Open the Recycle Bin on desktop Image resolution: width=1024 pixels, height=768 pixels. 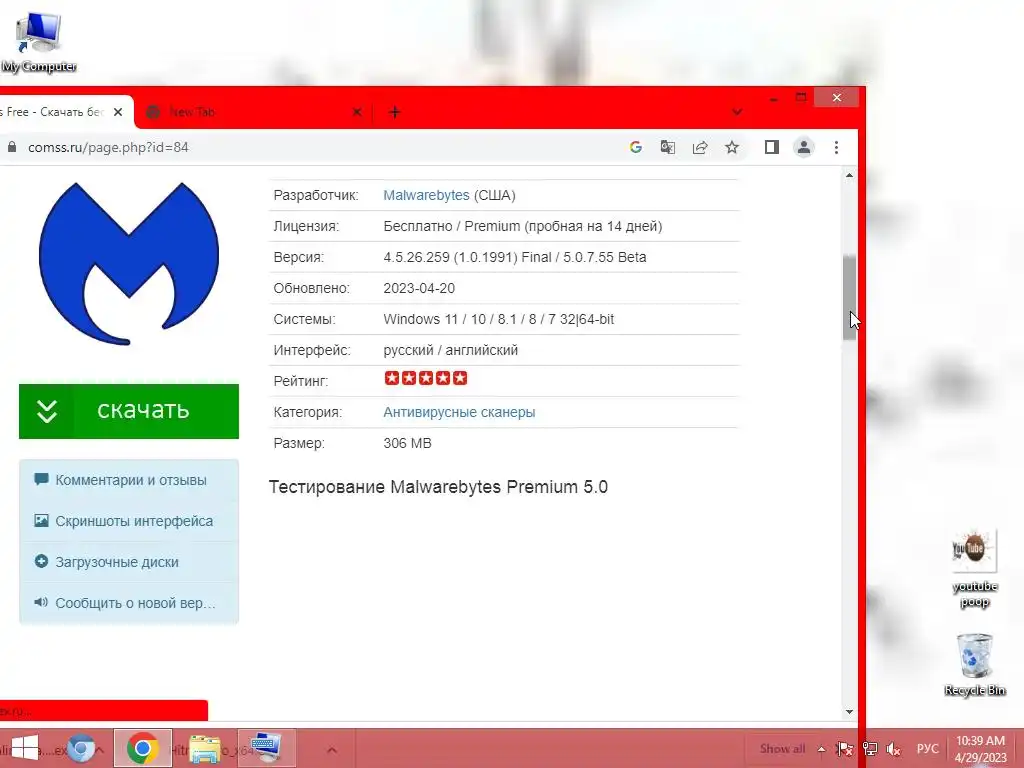pyautogui.click(x=974, y=665)
